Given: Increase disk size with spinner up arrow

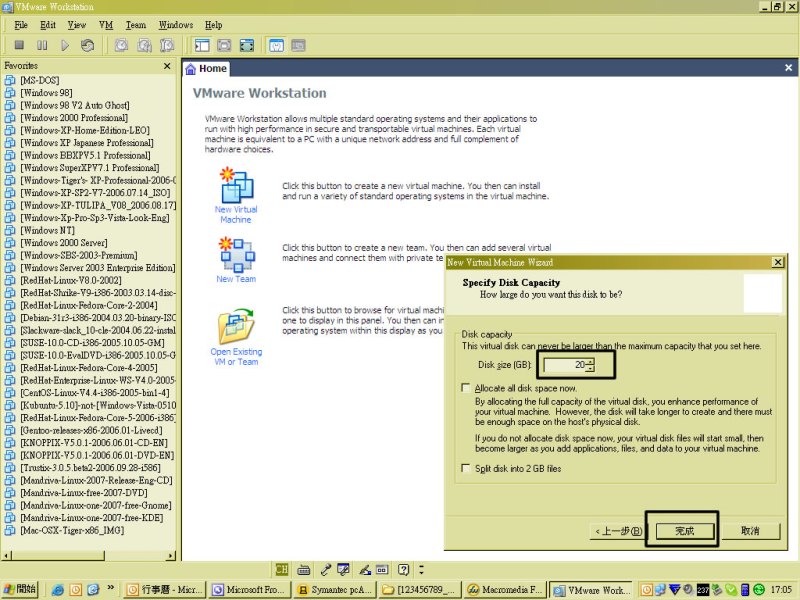Looking at the screenshot, I should (590, 362).
